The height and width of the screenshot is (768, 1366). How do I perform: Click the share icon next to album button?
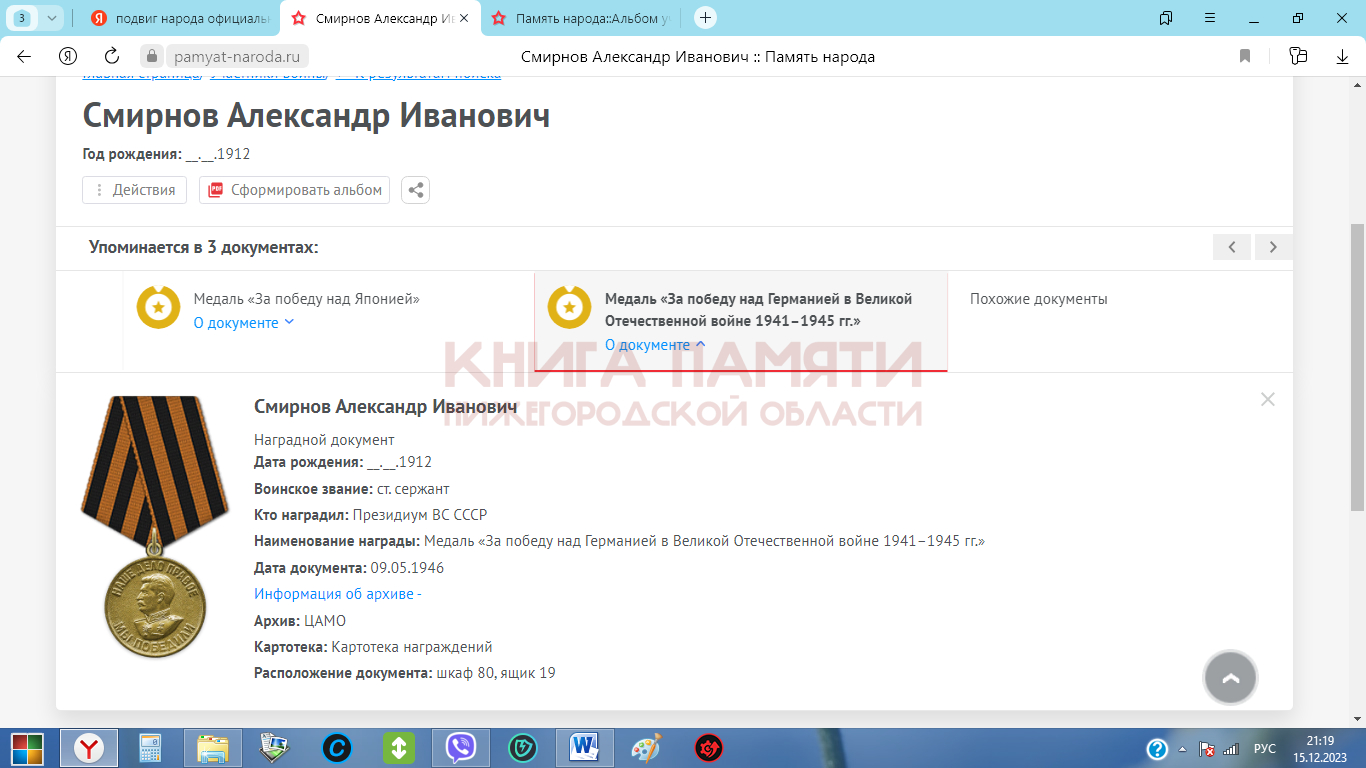point(415,190)
